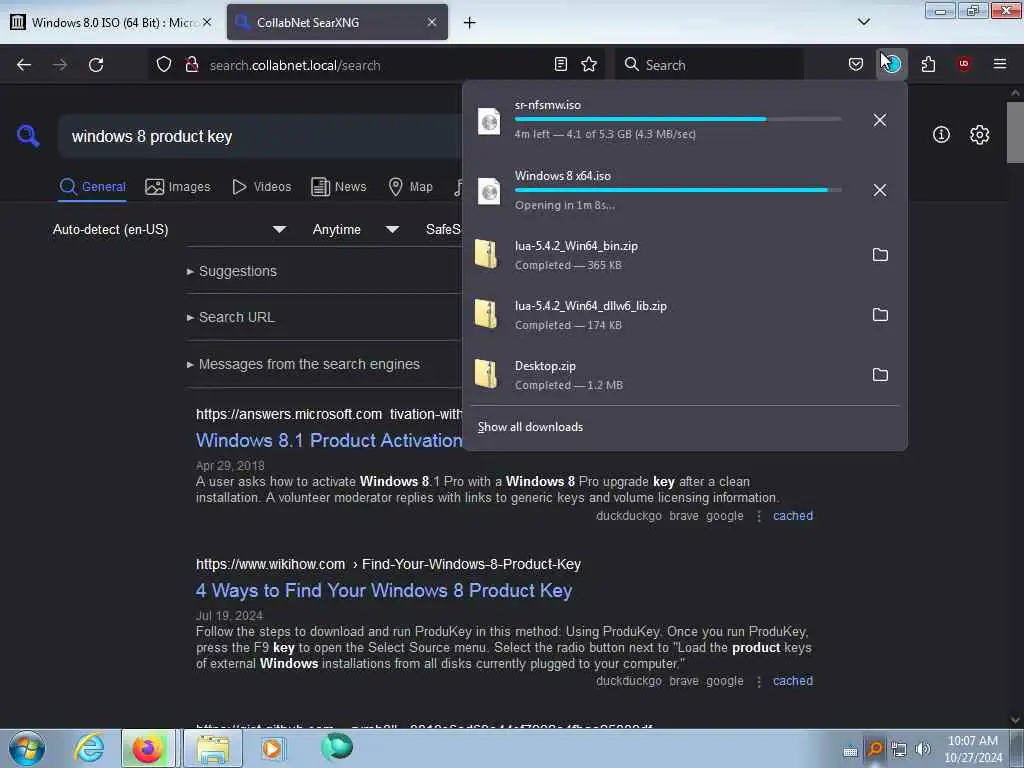Open the Pocket save icon

tap(856, 64)
